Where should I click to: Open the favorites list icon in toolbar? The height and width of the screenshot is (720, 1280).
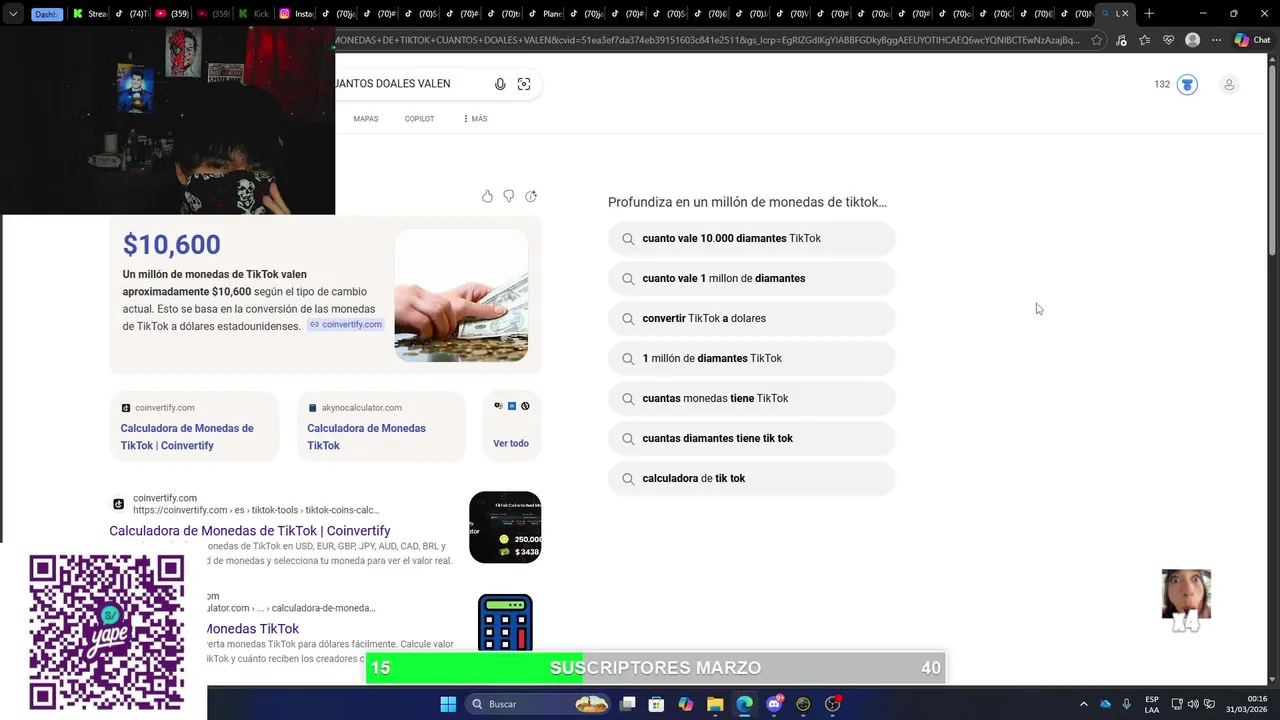pyautogui.click(x=1145, y=40)
